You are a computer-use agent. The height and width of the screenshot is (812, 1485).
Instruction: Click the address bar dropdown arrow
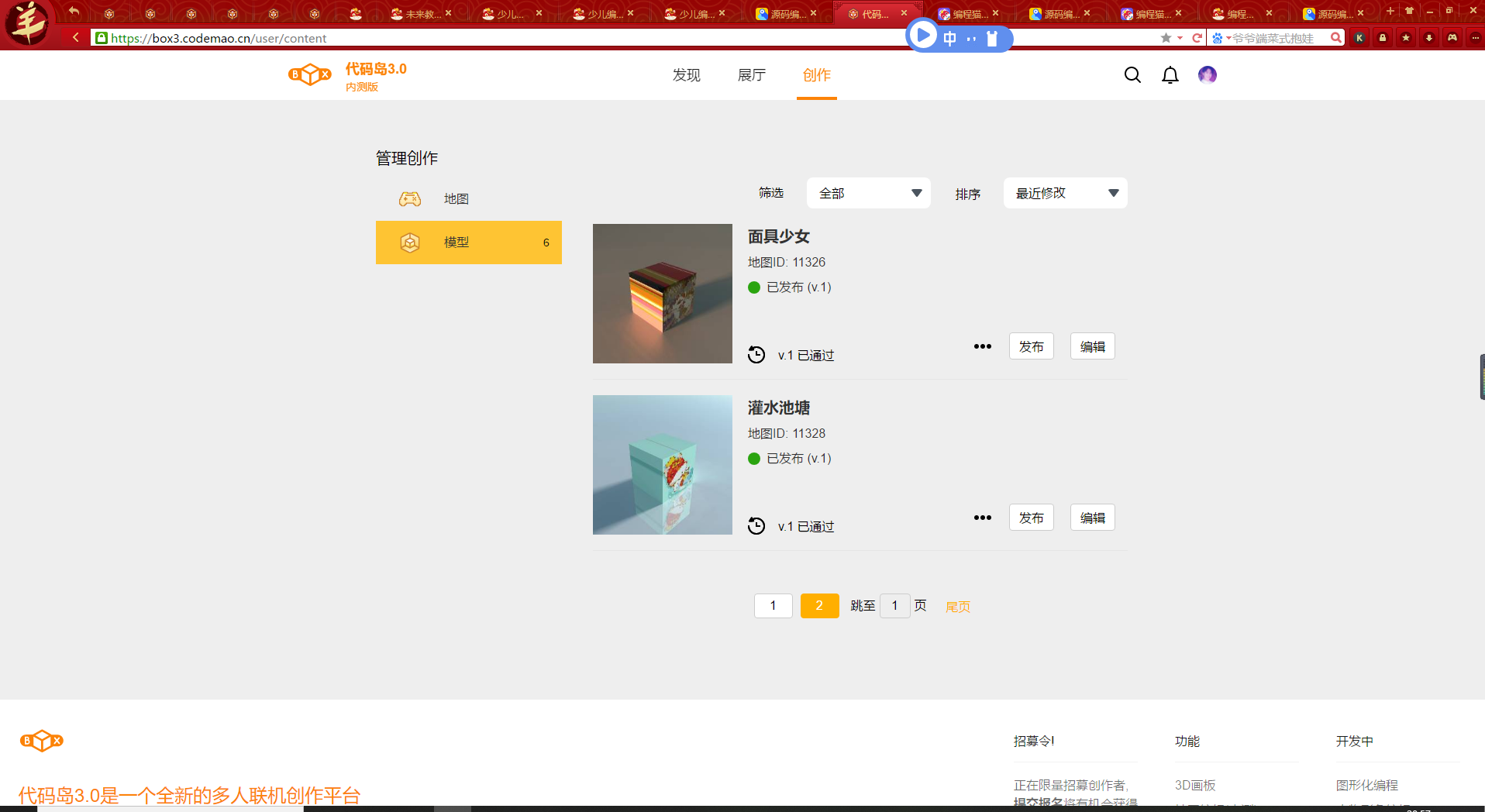(1180, 38)
